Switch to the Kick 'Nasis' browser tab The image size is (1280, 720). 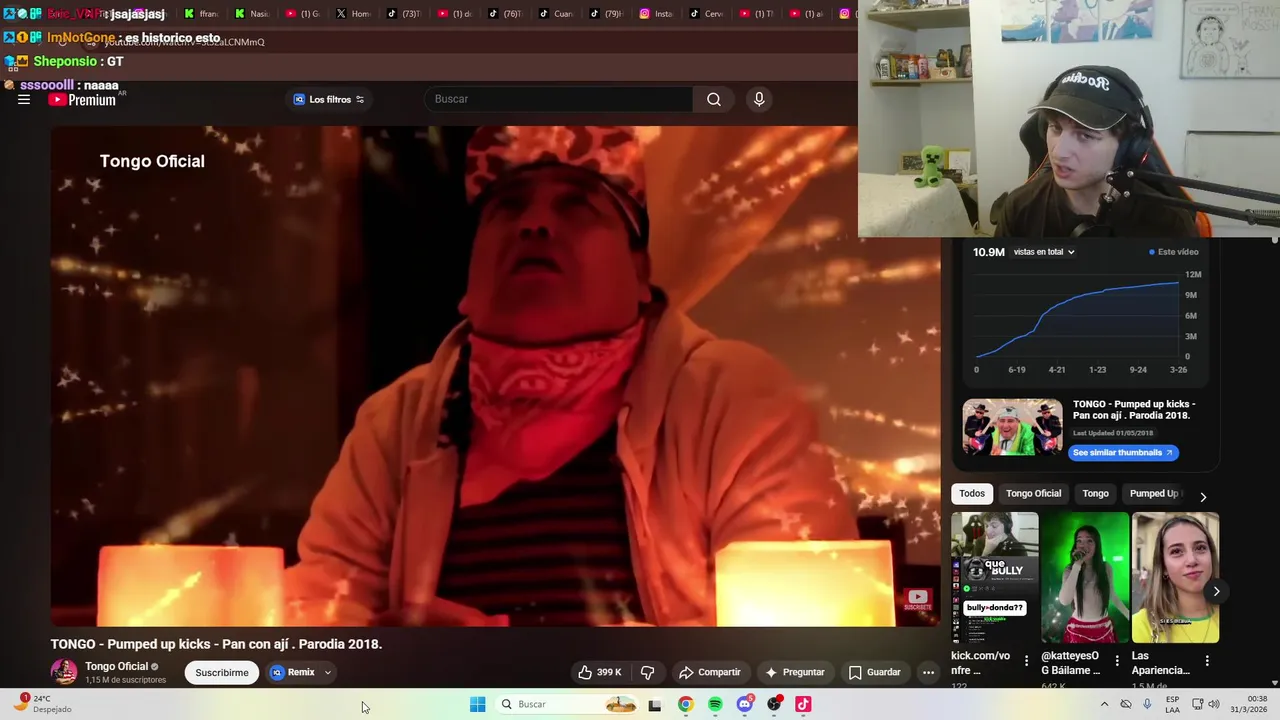pyautogui.click(x=251, y=14)
